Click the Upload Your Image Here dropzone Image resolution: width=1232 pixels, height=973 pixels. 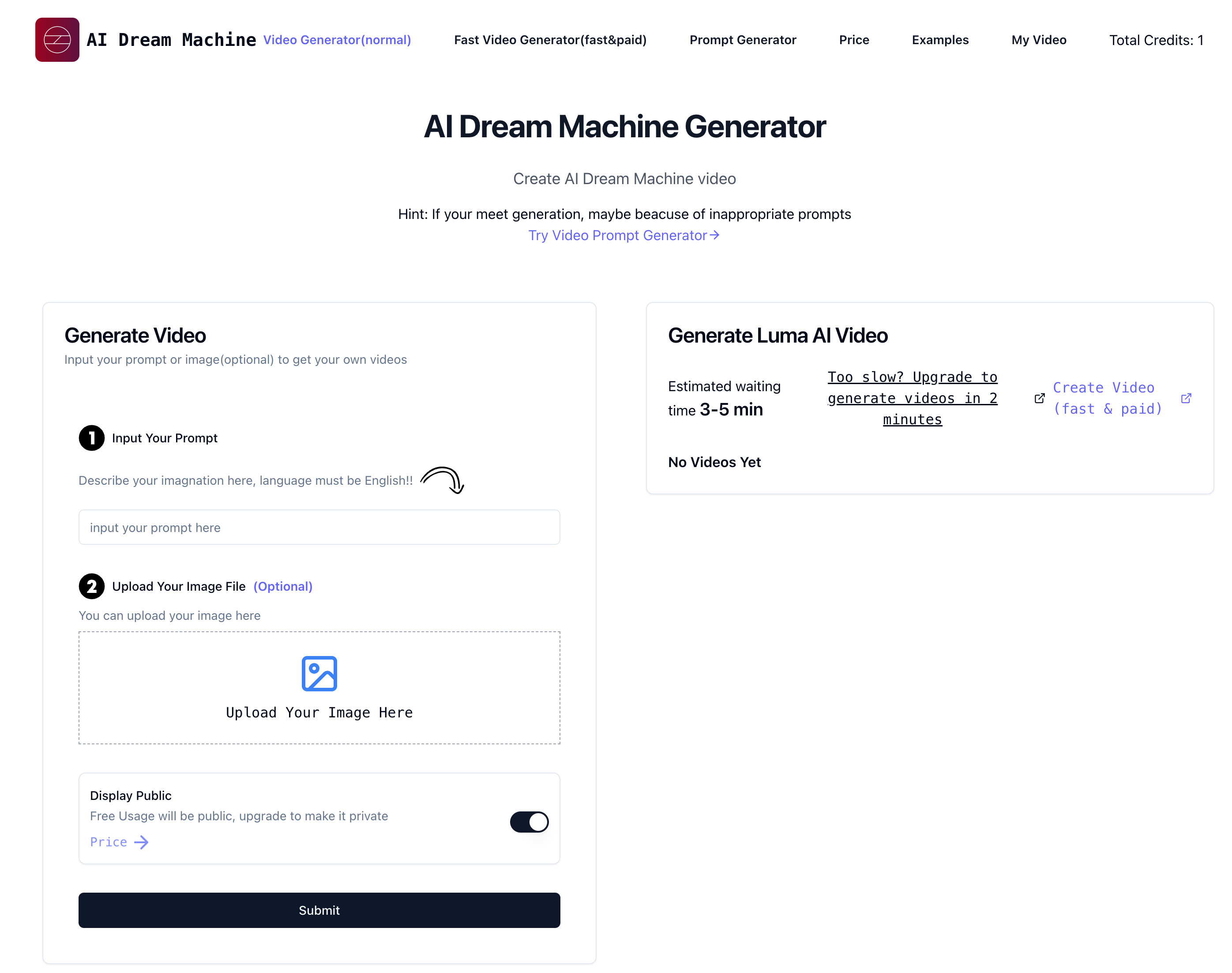click(x=319, y=687)
